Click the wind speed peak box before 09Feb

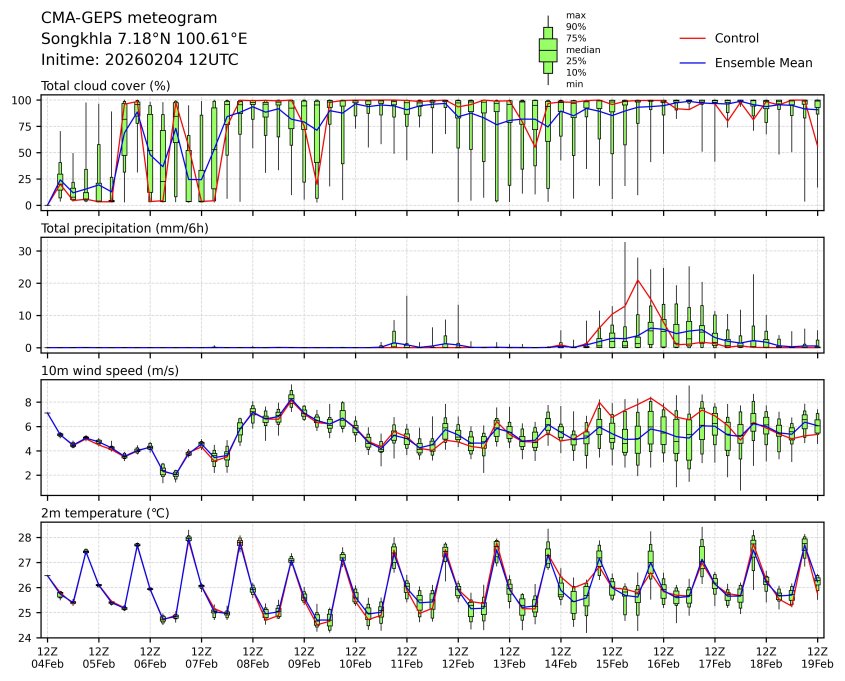[292, 399]
